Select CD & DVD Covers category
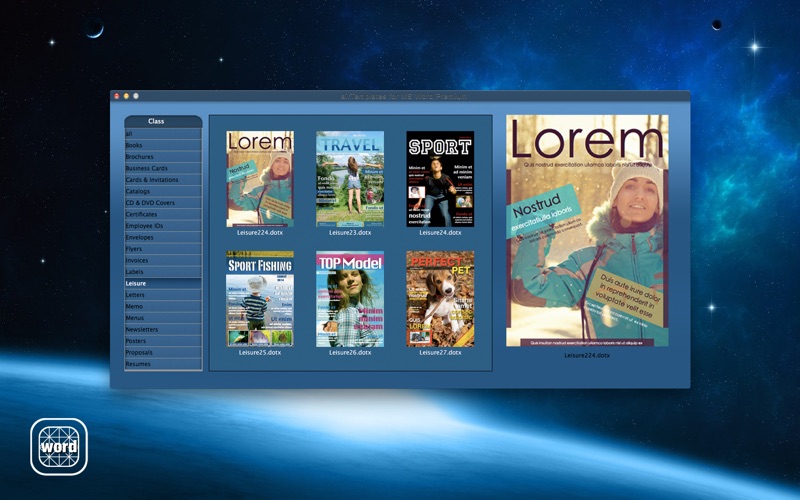The image size is (800, 500). [x=163, y=203]
